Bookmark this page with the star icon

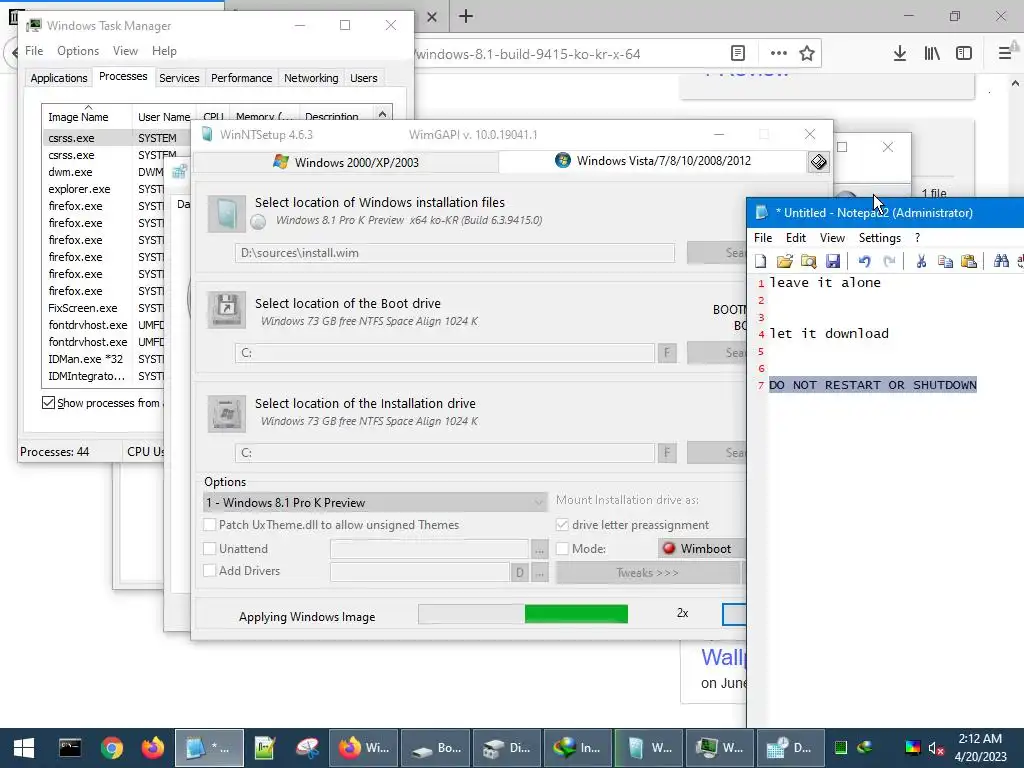(x=807, y=53)
